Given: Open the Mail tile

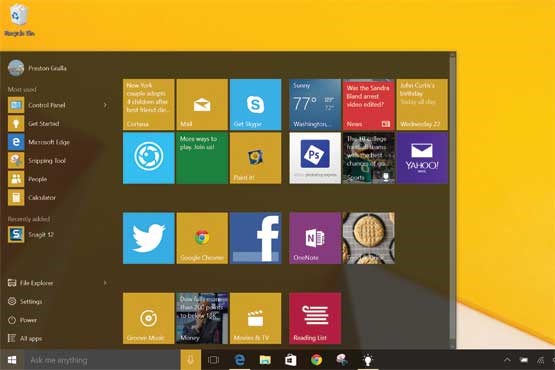Looking at the screenshot, I should 202,104.
